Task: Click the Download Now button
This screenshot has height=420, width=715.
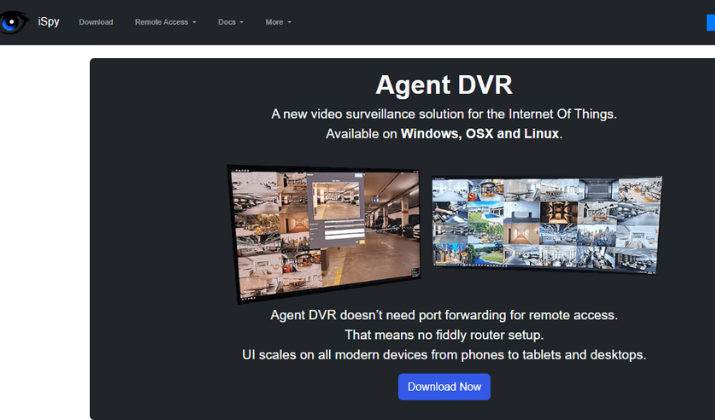Action: (444, 387)
